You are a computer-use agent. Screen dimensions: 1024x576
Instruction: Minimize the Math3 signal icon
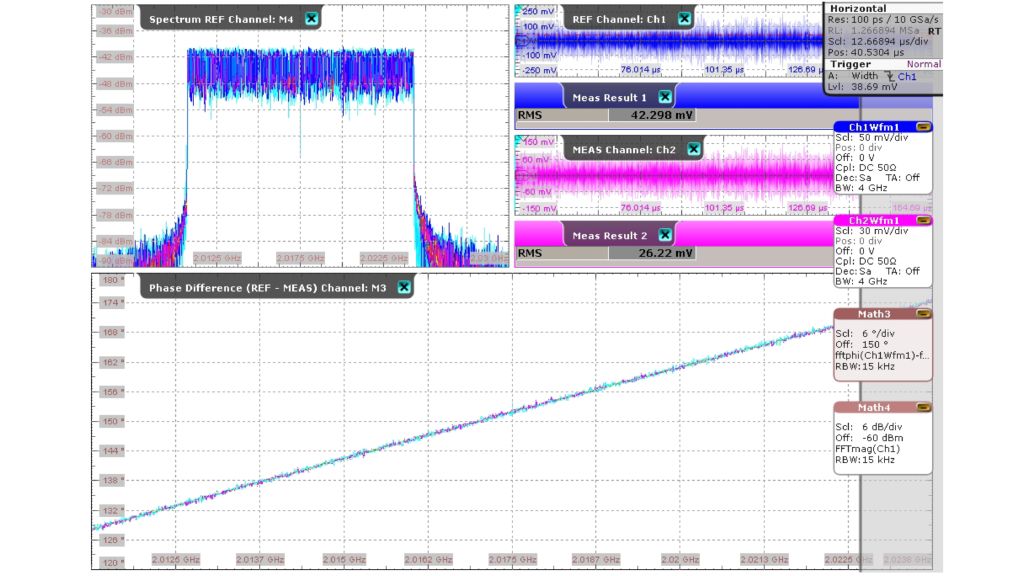point(923,314)
